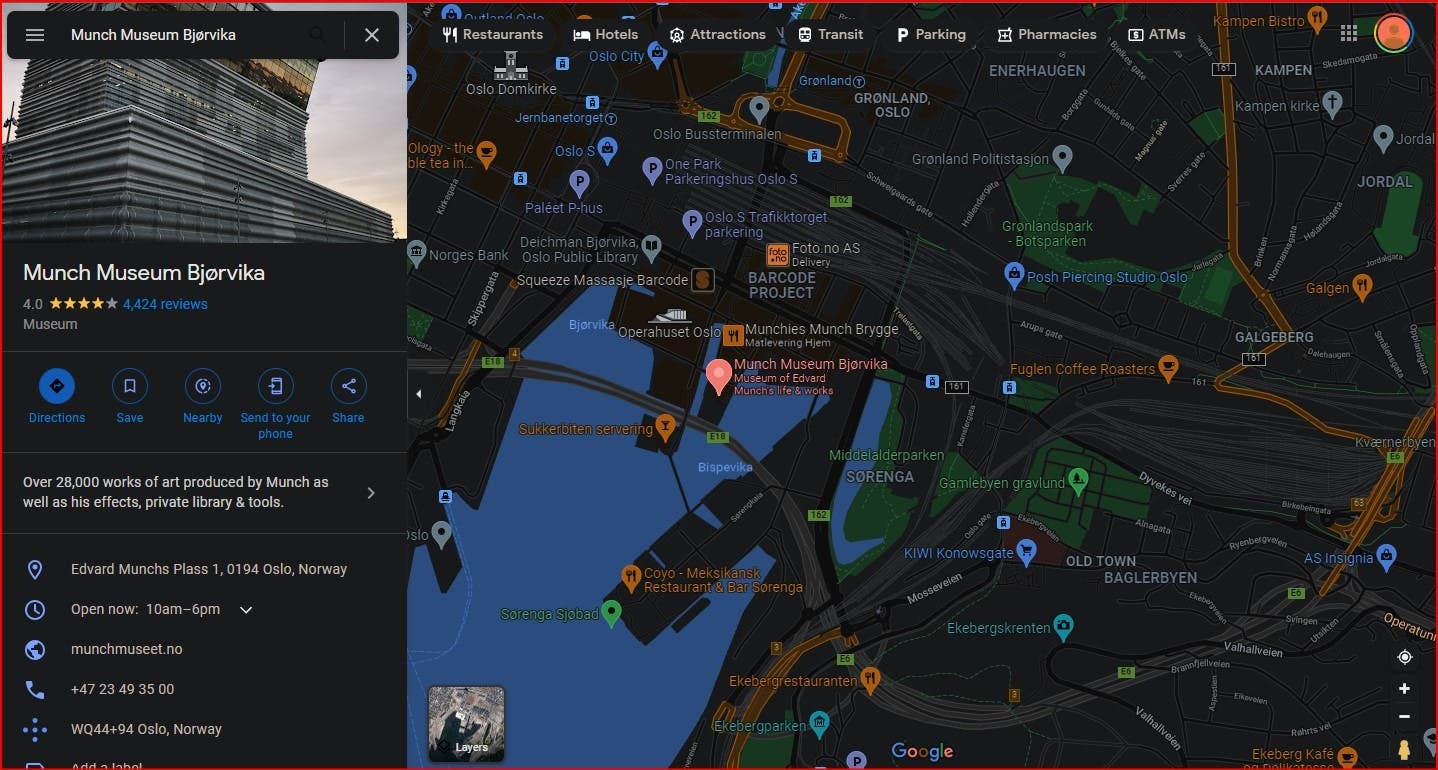This screenshot has width=1438, height=770.
Task: Click the Ekebergskrenten camera marker
Action: point(1063,627)
